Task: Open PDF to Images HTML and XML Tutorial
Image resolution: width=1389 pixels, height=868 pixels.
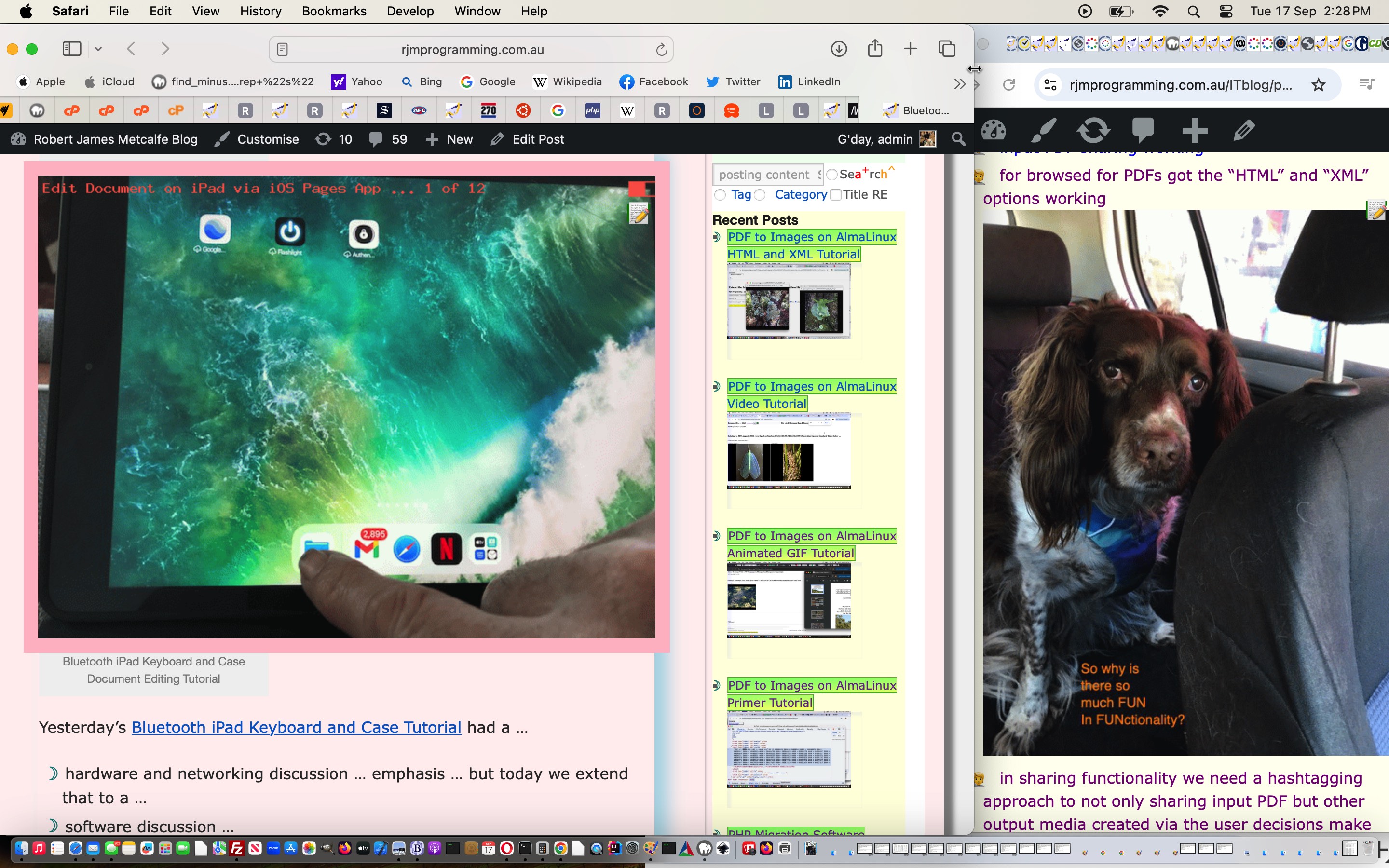Action: tap(812, 245)
